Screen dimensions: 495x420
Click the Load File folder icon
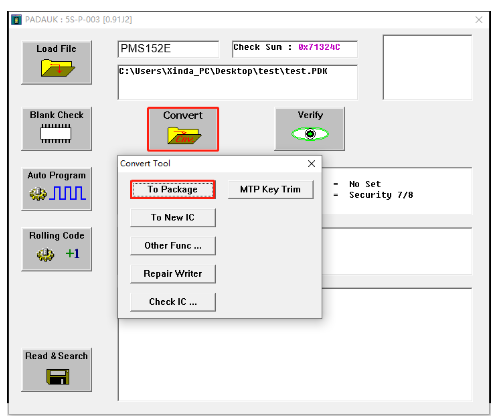click(x=57, y=68)
